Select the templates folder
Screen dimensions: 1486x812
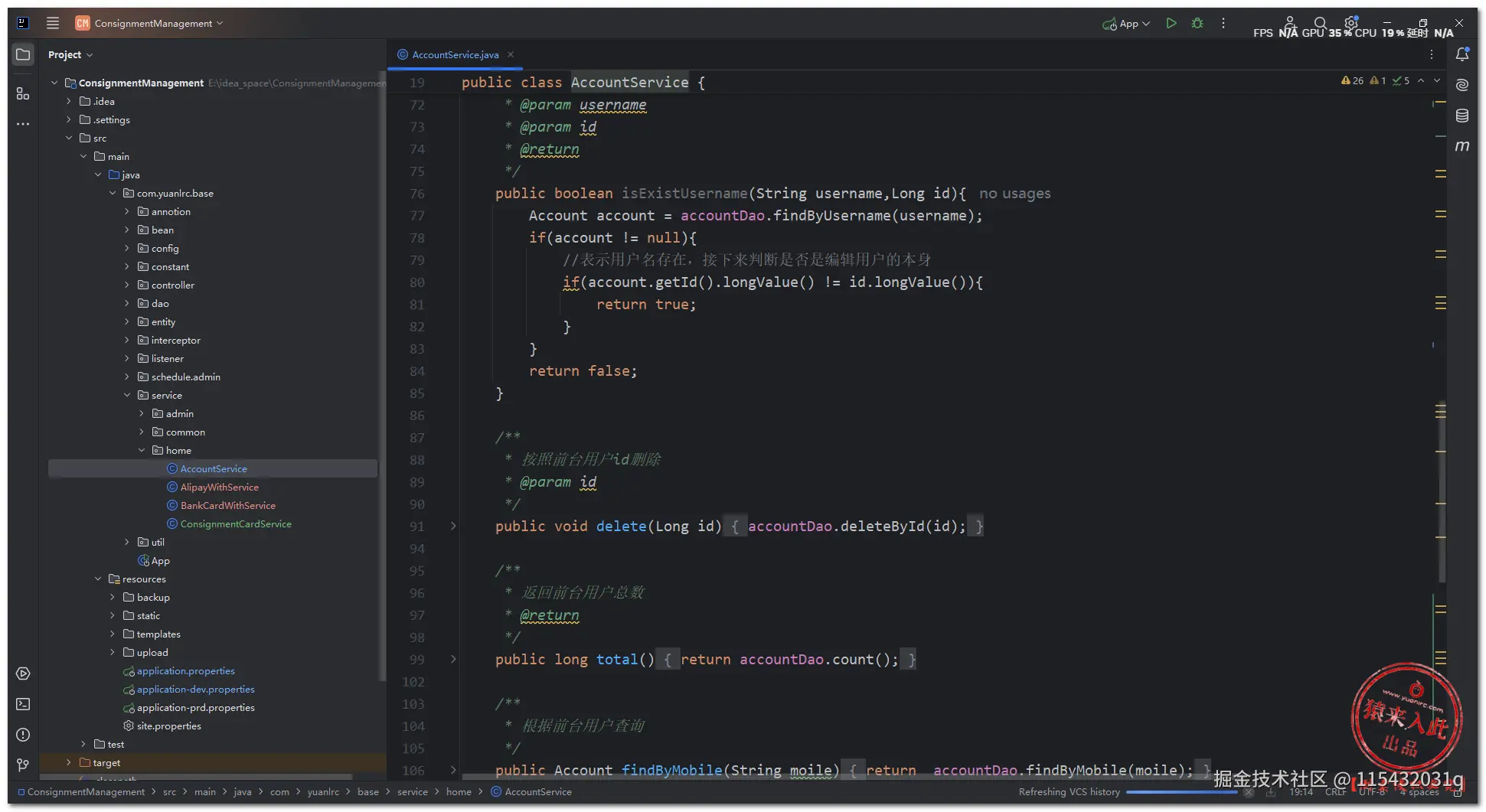pyautogui.click(x=158, y=634)
